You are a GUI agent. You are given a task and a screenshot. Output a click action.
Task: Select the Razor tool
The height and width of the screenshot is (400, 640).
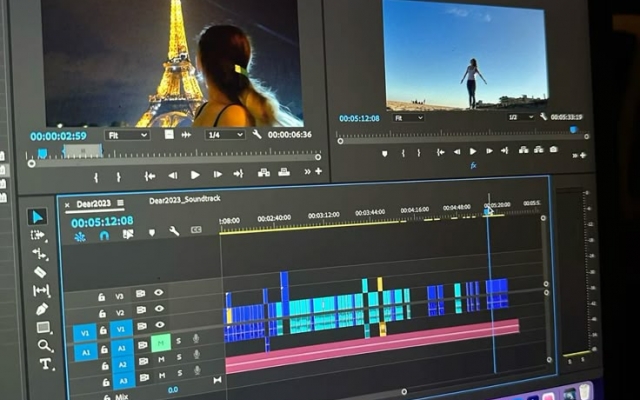click(40, 272)
